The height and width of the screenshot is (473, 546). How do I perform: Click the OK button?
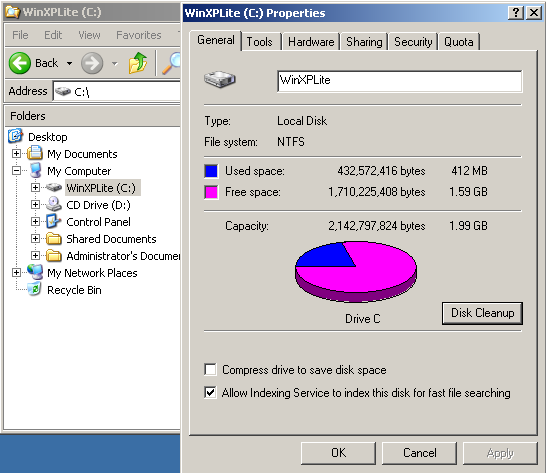(338, 453)
